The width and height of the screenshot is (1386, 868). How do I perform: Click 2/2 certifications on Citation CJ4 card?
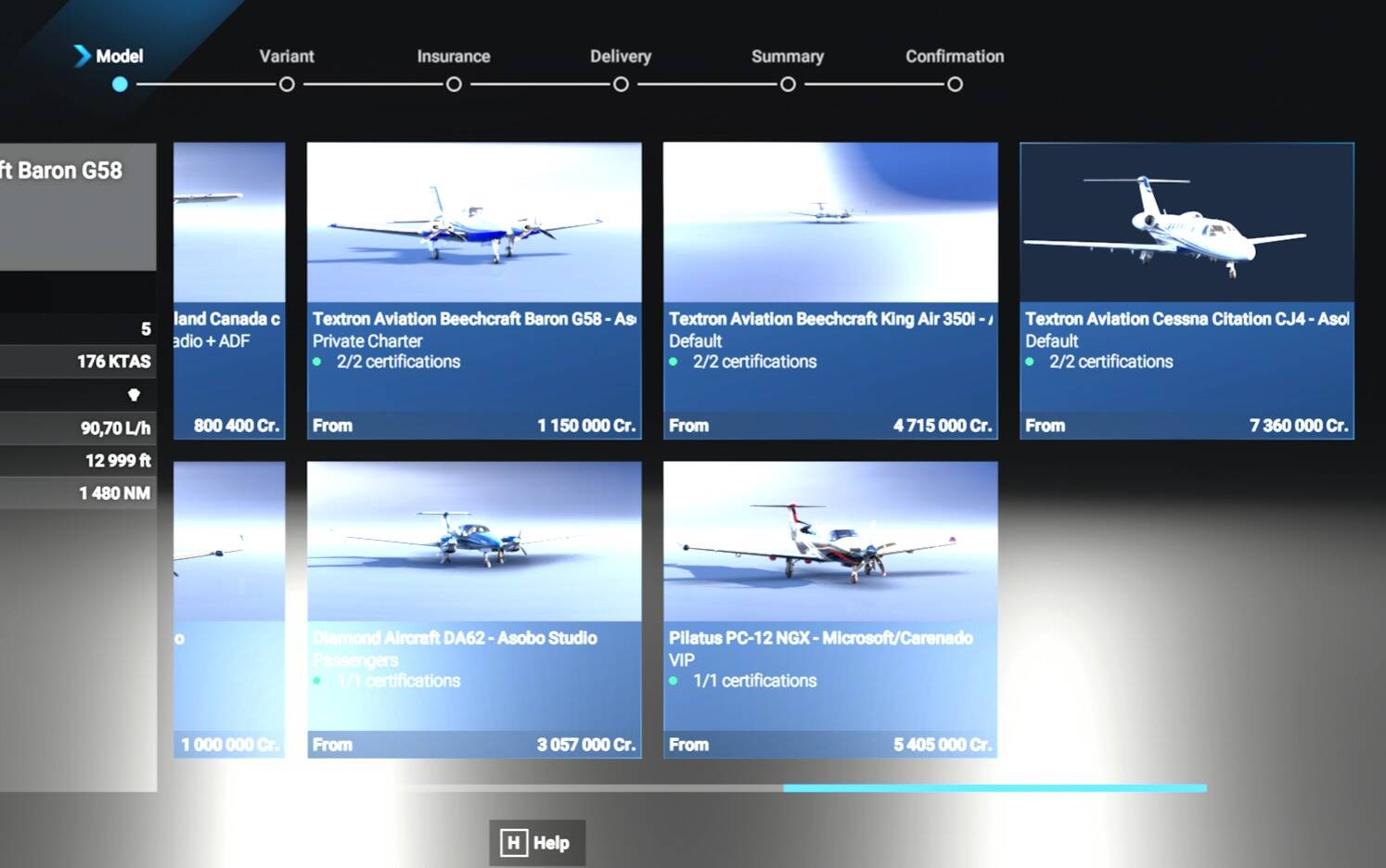click(1110, 362)
